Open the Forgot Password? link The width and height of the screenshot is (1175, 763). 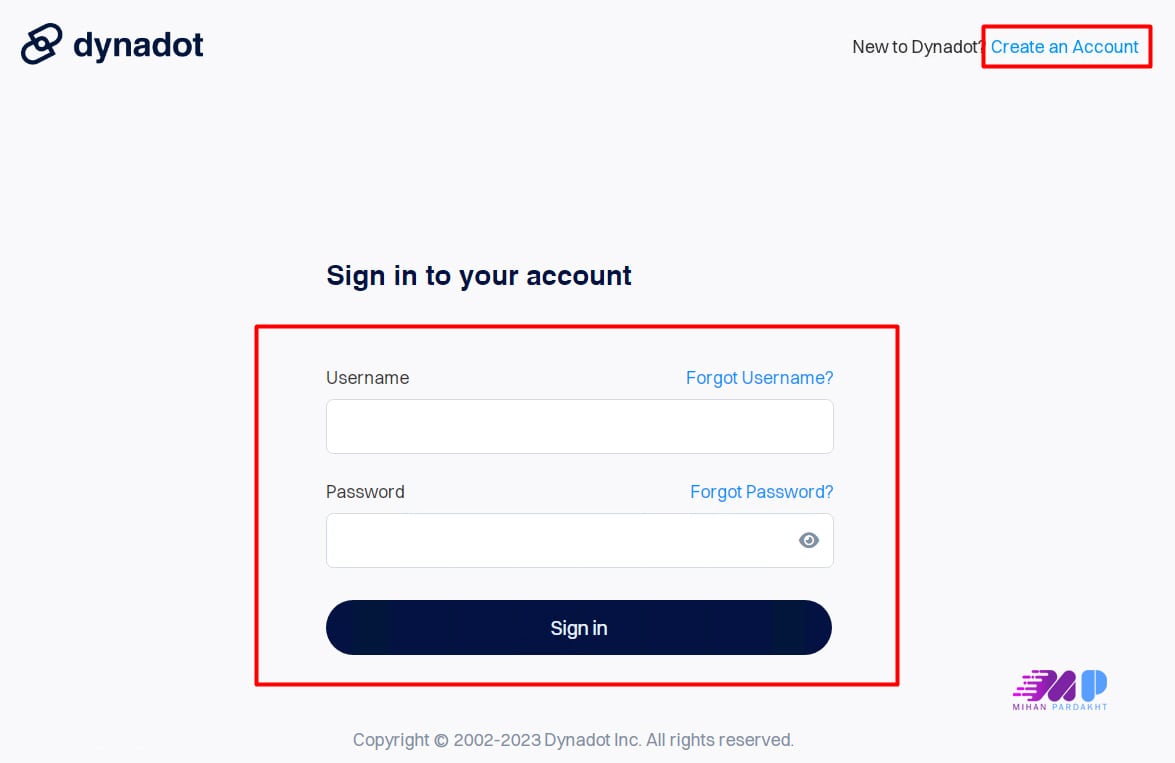coord(761,492)
